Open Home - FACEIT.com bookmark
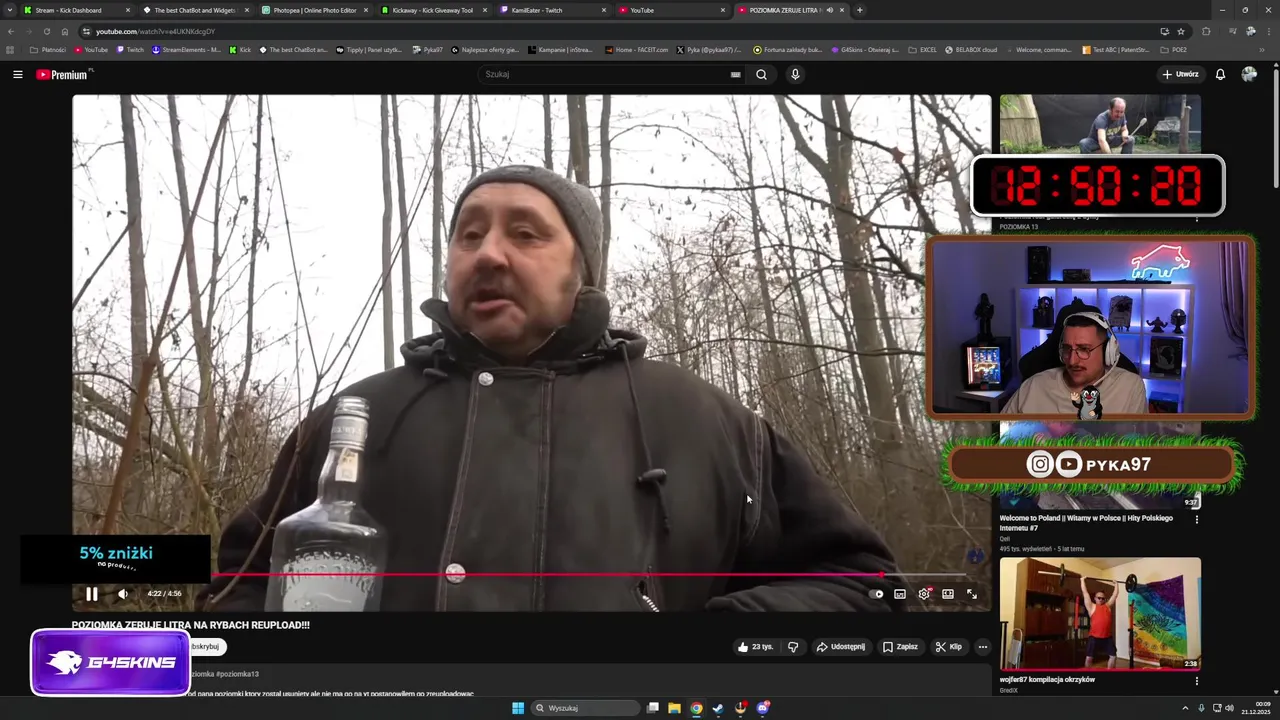The width and height of the screenshot is (1280, 720). pyautogui.click(x=637, y=49)
